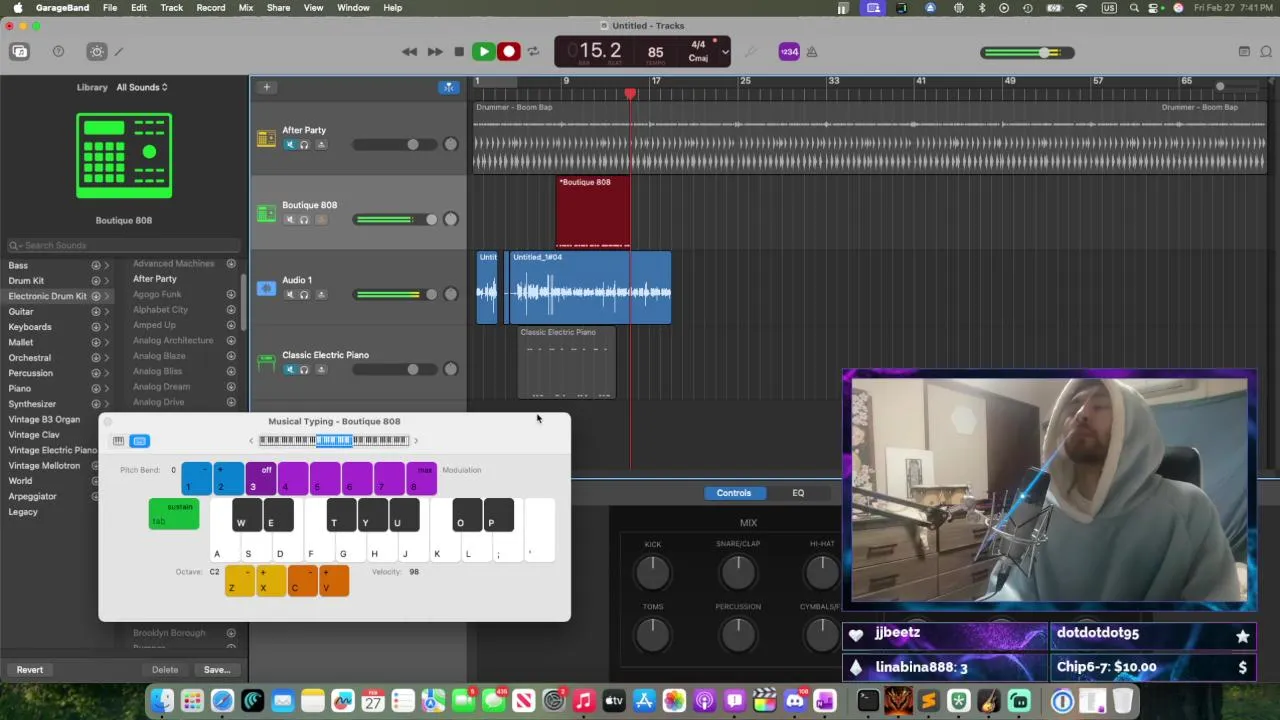Screen dimensions: 1280x720
Task: Mute the Boutique 808 track
Action: point(290,220)
